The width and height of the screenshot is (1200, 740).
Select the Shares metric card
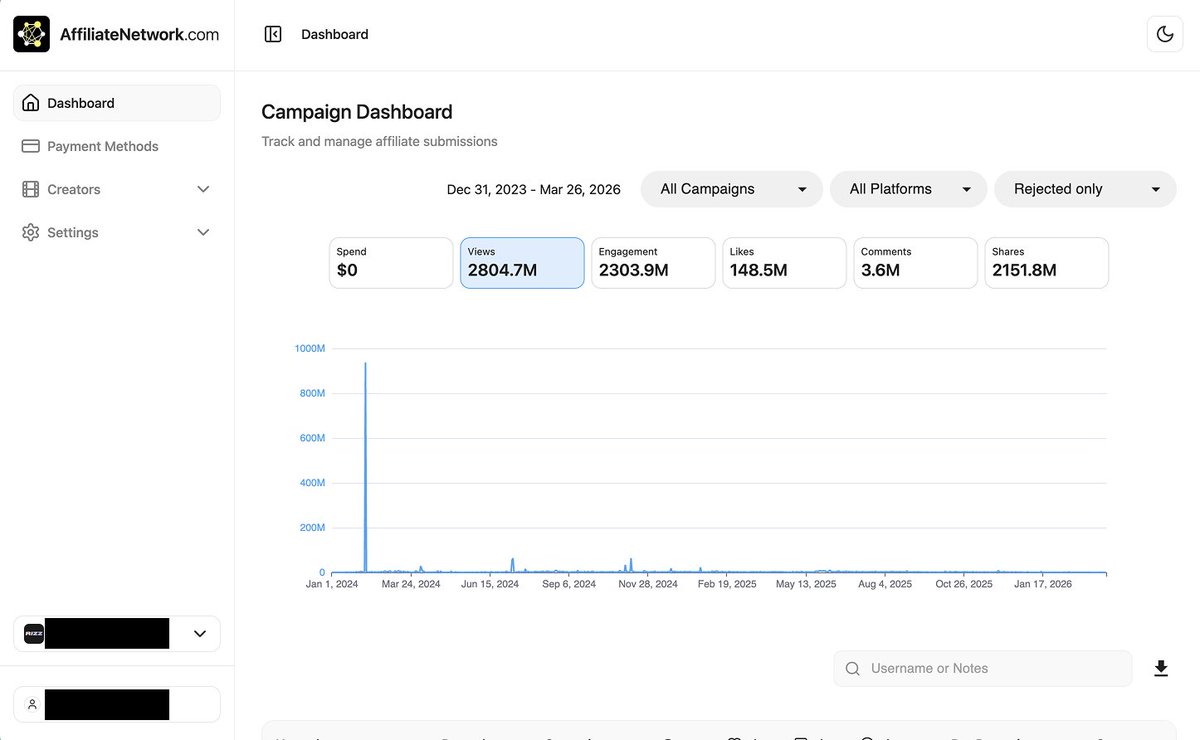click(1046, 263)
